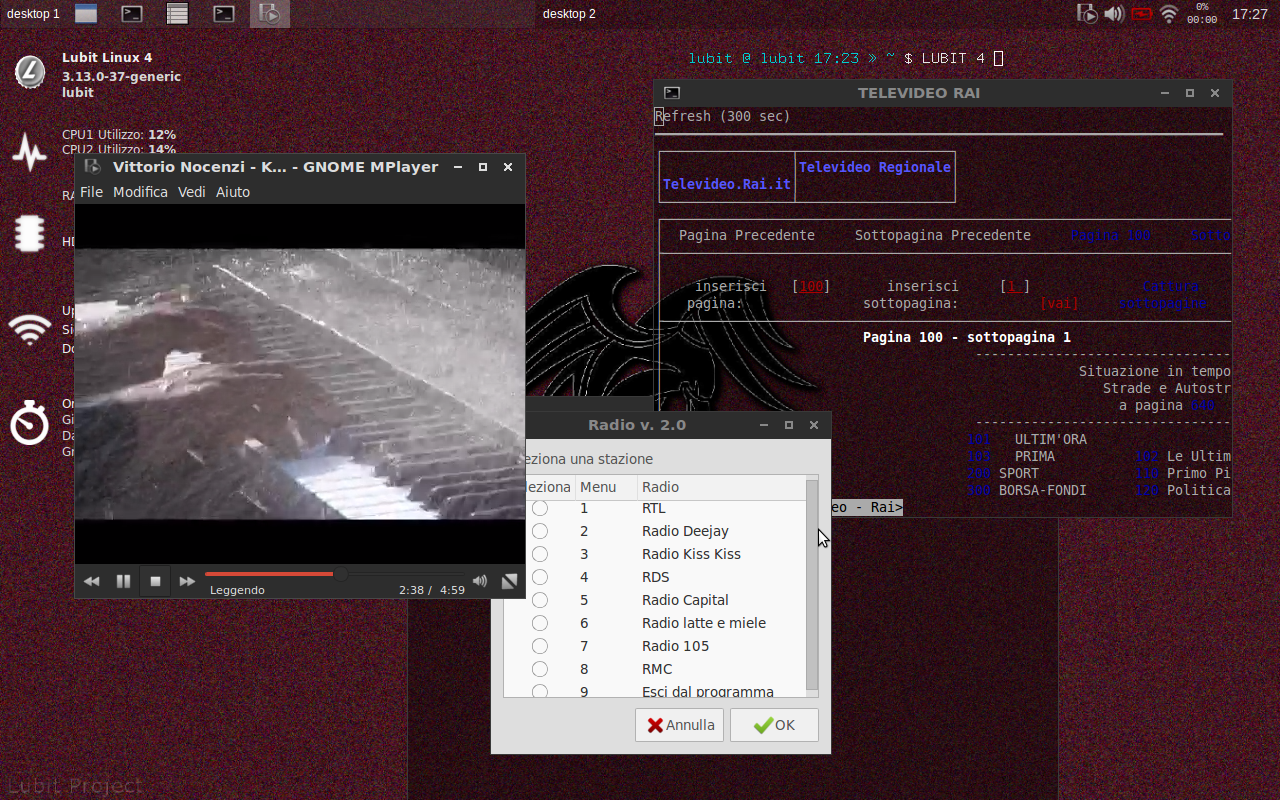1280x800 pixels.
Task: Close the Televideo RAI window
Action: click(1215, 93)
